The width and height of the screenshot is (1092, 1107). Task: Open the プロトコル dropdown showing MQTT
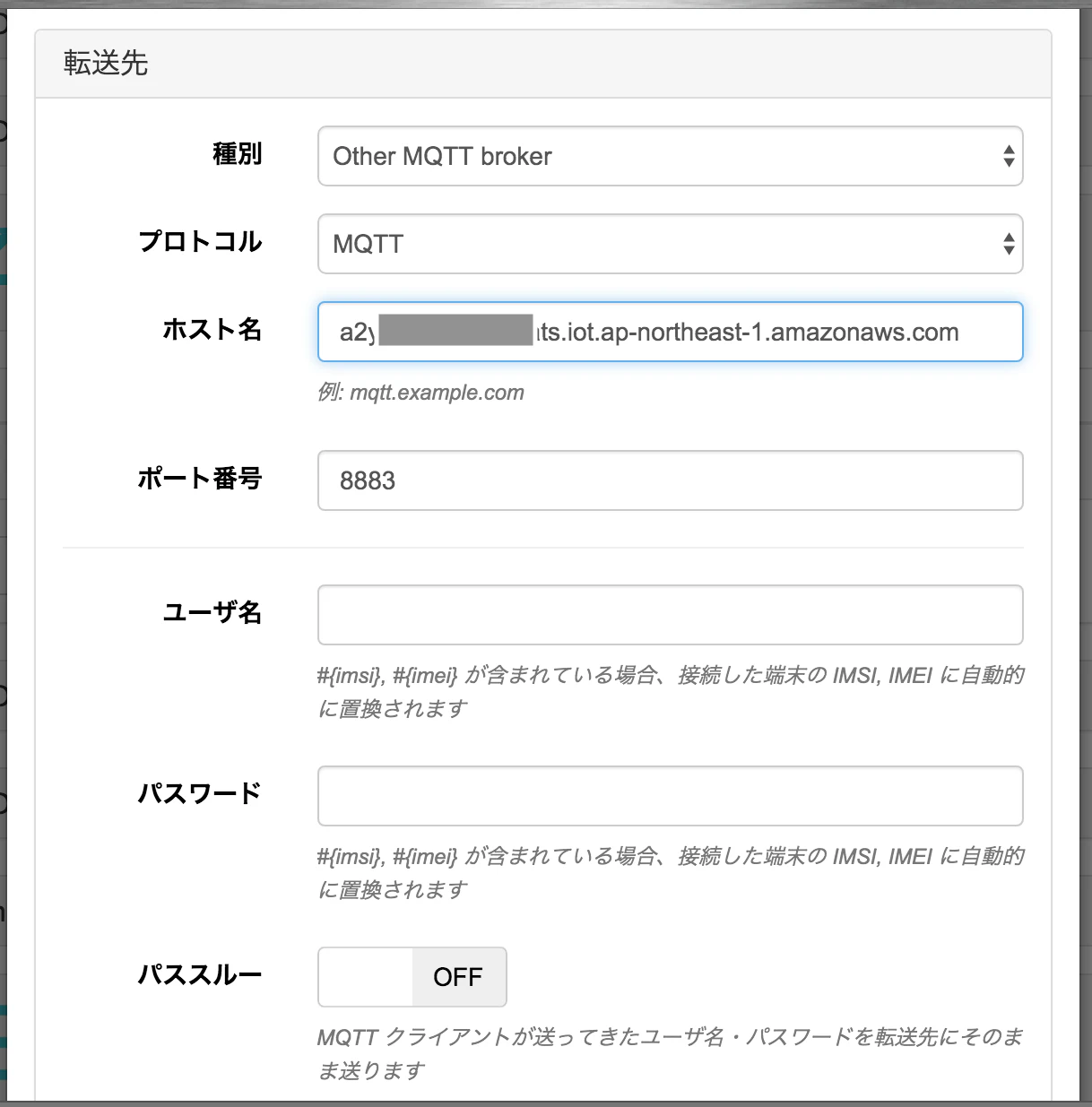click(670, 244)
